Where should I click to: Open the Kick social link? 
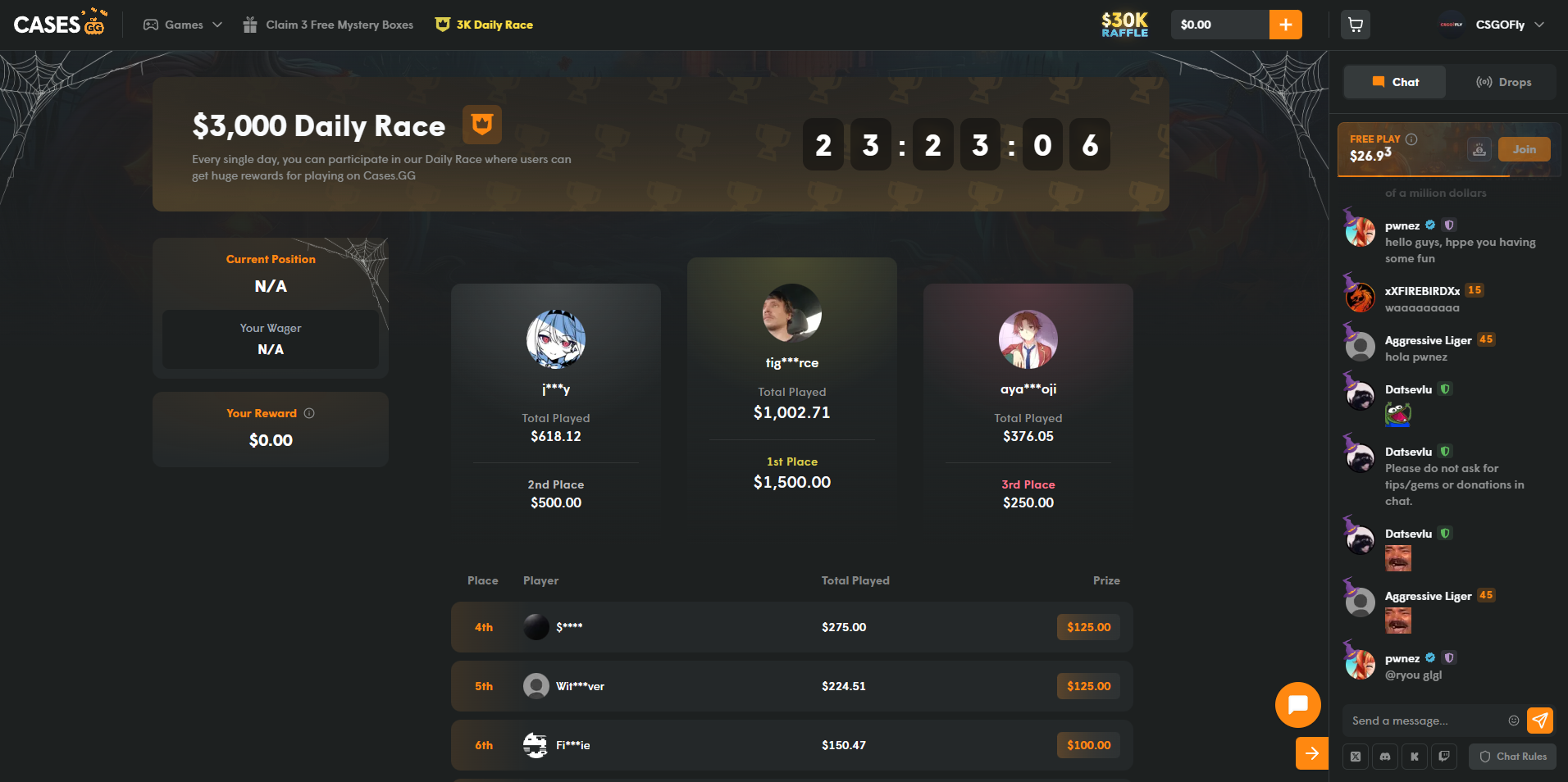coord(1415,757)
